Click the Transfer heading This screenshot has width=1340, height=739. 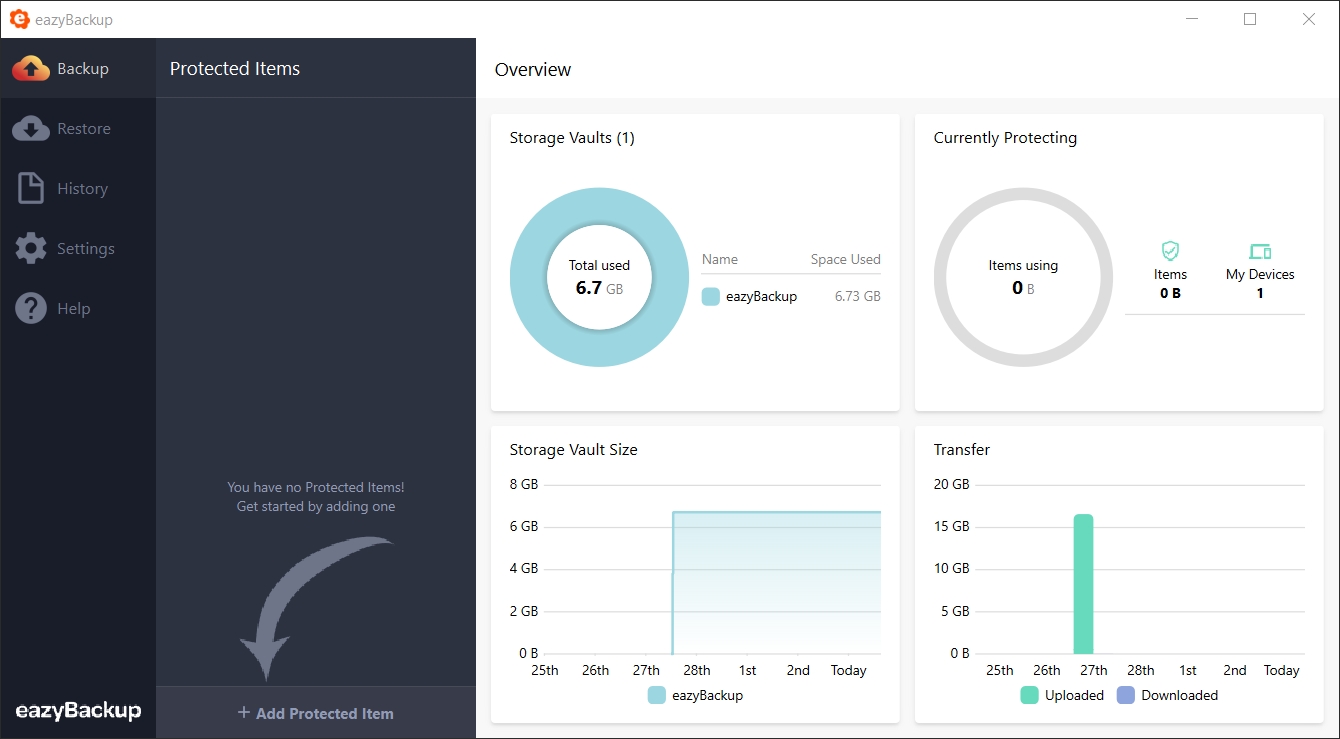tap(962, 450)
